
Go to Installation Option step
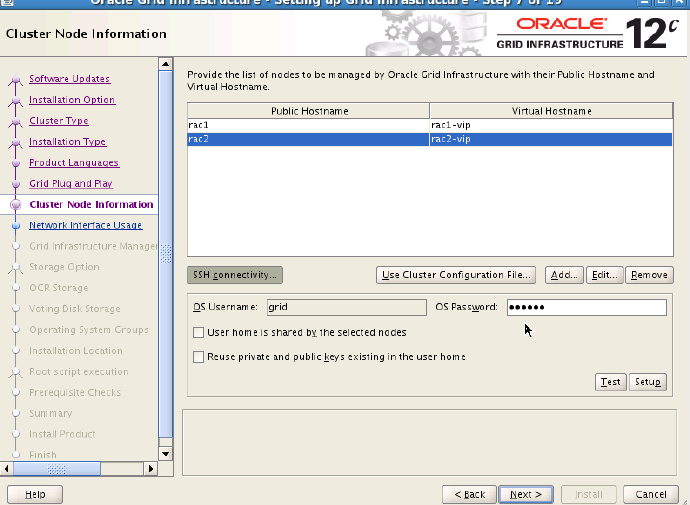tap(72, 100)
